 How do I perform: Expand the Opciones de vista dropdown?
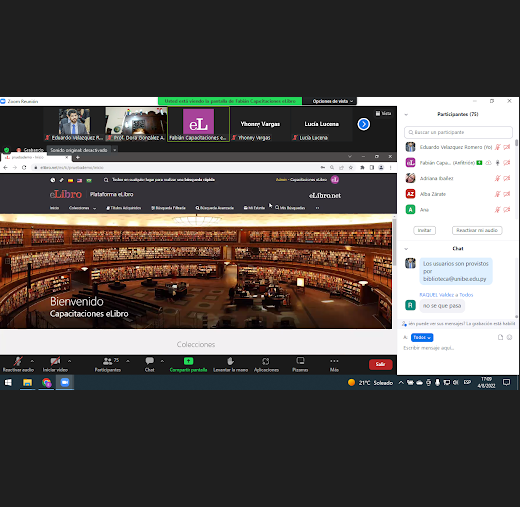coord(332,101)
